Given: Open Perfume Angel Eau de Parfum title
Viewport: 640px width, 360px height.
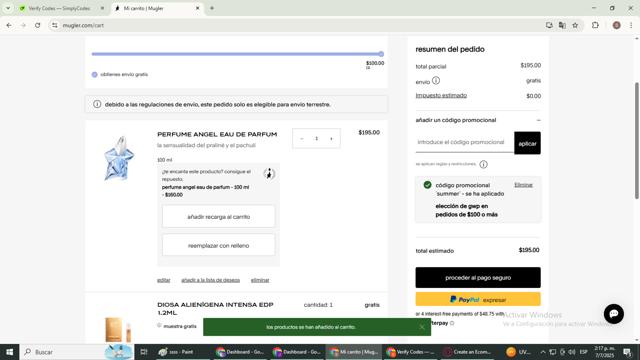Looking at the screenshot, I should pyautogui.click(x=217, y=134).
